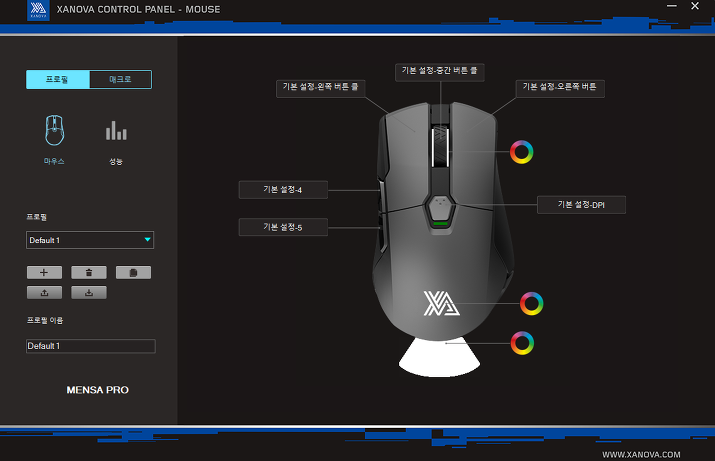
Task: Switch to the 프로필 tab
Action: click(57, 79)
